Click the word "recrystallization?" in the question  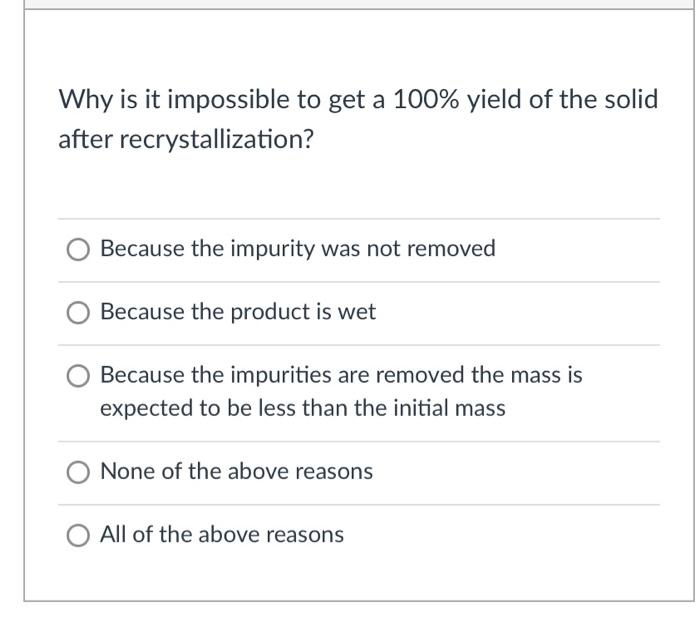[x=217, y=140]
